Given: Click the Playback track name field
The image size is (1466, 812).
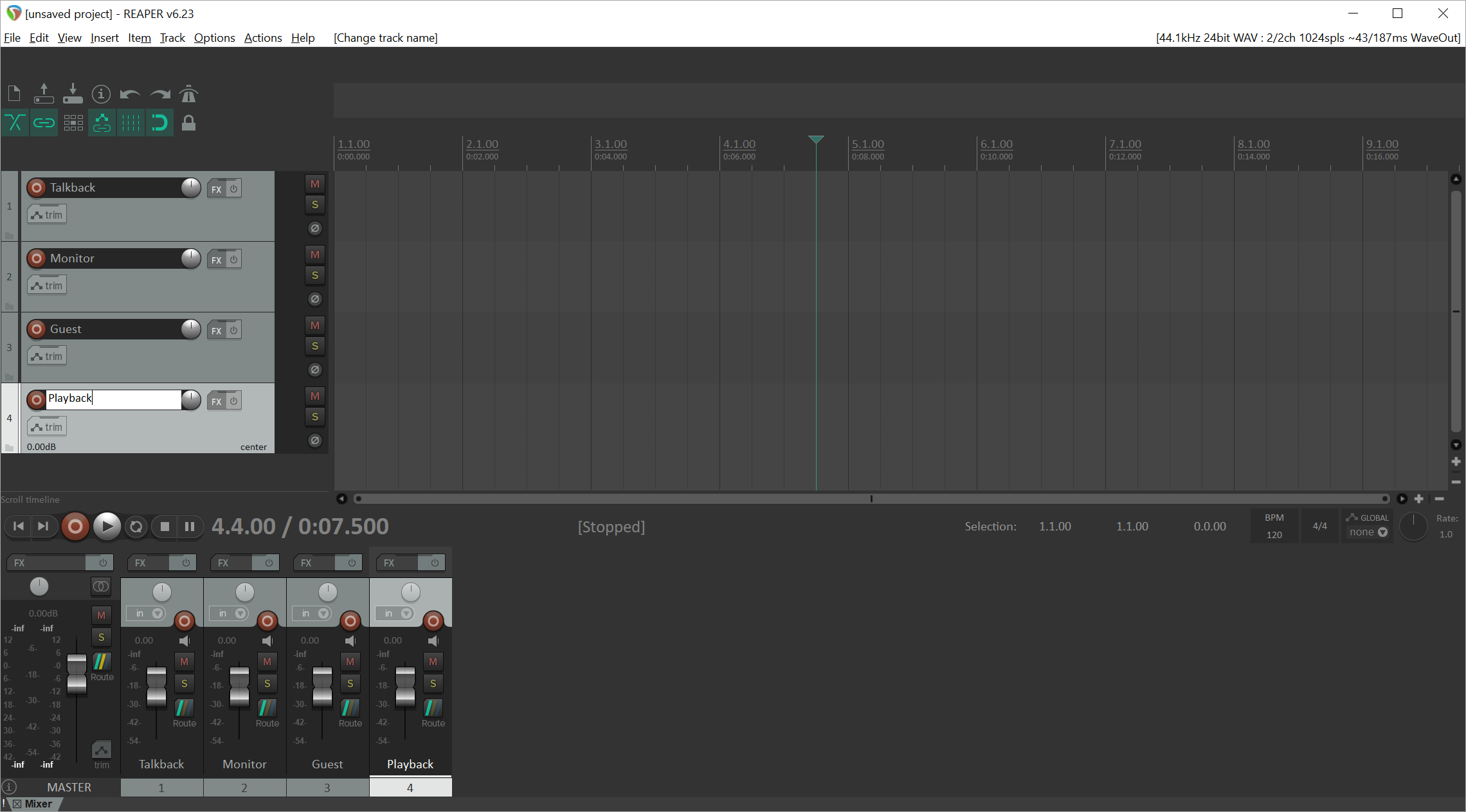Looking at the screenshot, I should [114, 399].
